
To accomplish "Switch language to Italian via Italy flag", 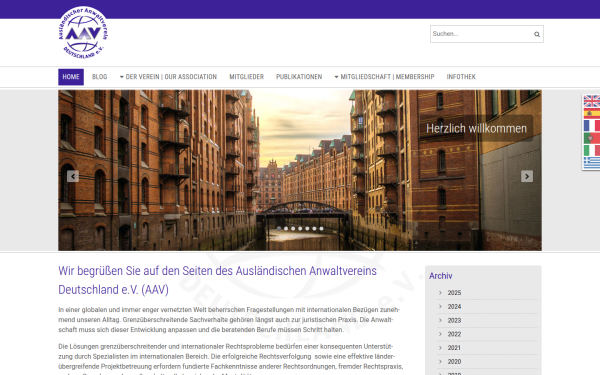I will tap(592, 150).
